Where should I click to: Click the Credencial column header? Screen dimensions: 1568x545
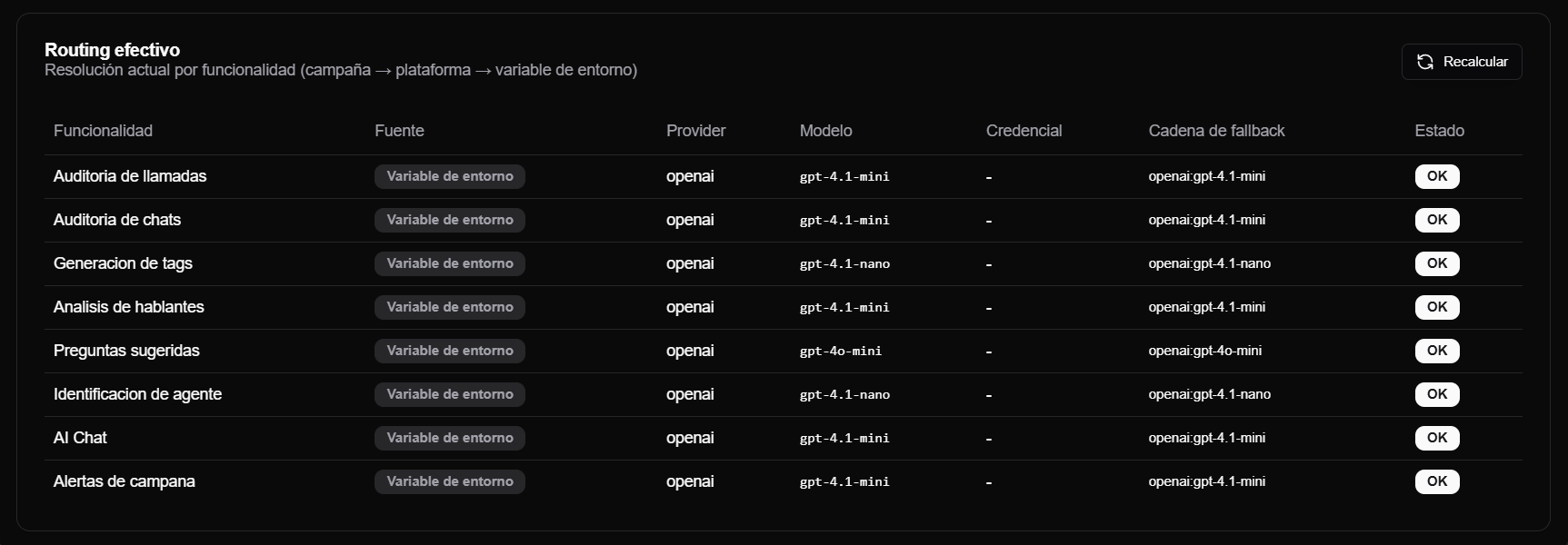(1024, 131)
